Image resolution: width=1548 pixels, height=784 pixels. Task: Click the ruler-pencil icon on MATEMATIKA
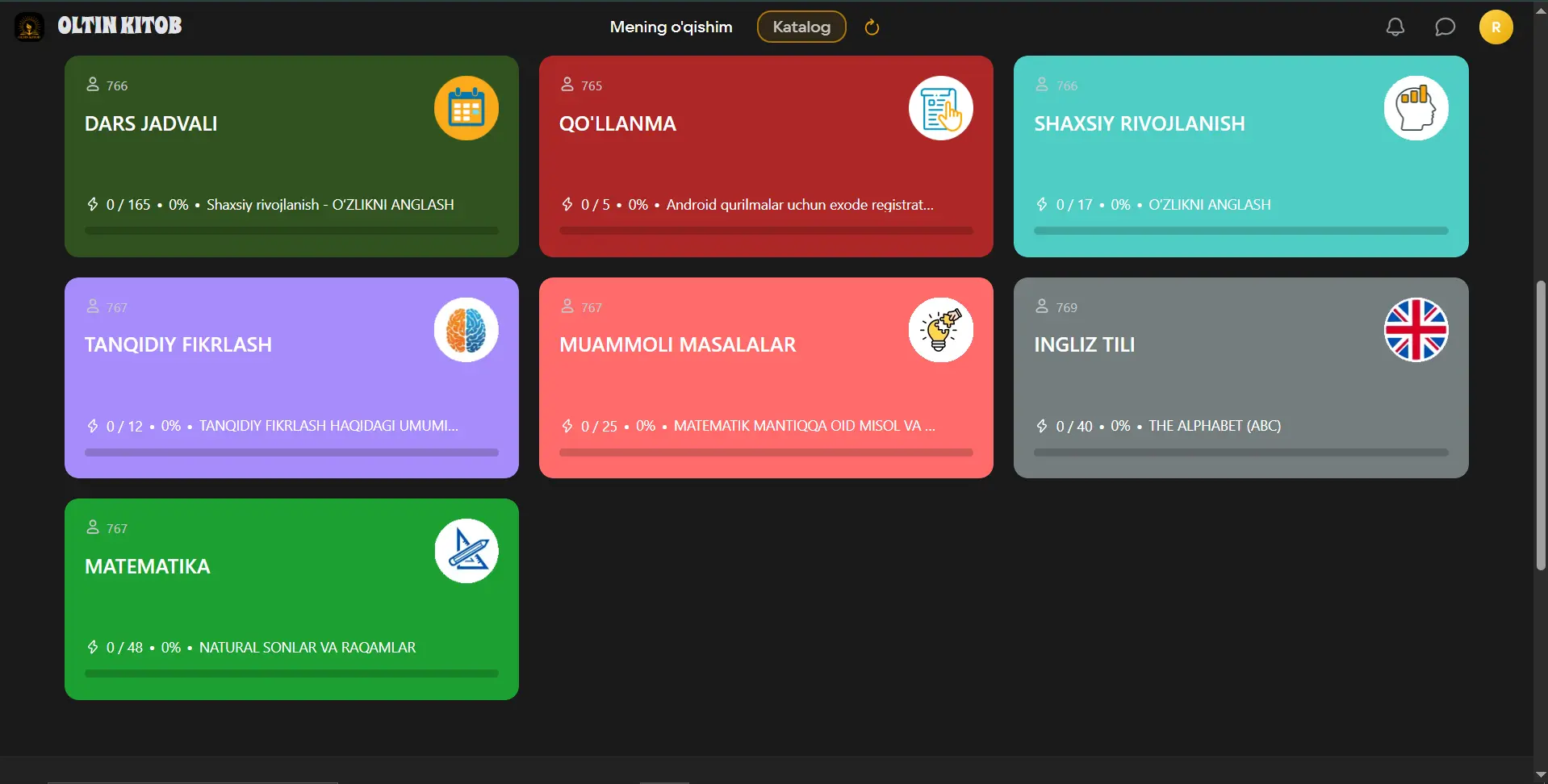(x=466, y=551)
